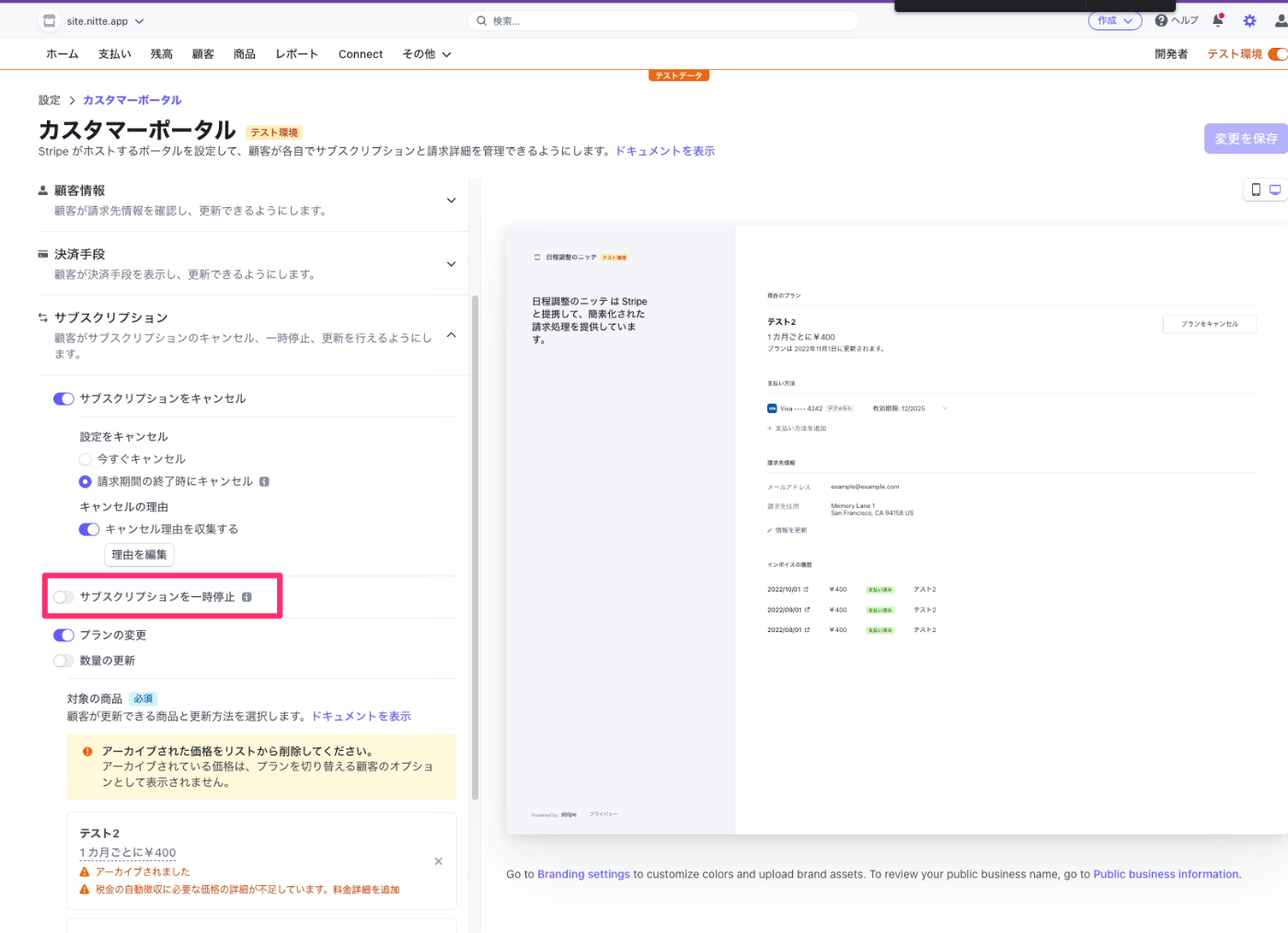
Task: Click the Visa card icon in preview
Action: [x=772, y=409]
